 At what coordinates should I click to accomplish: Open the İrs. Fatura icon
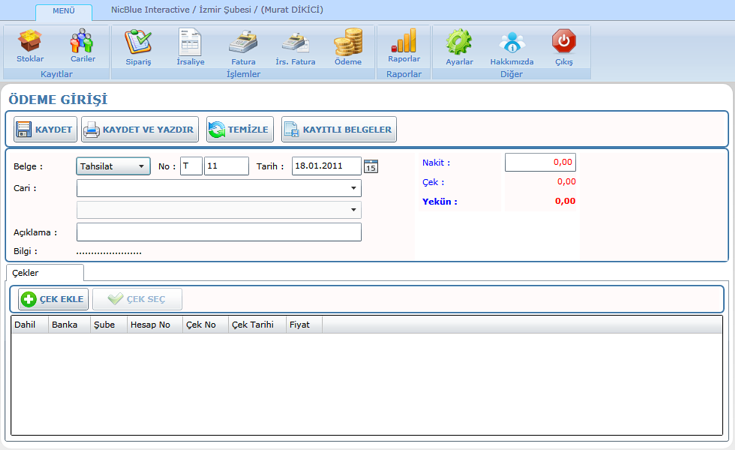[x=295, y=42]
